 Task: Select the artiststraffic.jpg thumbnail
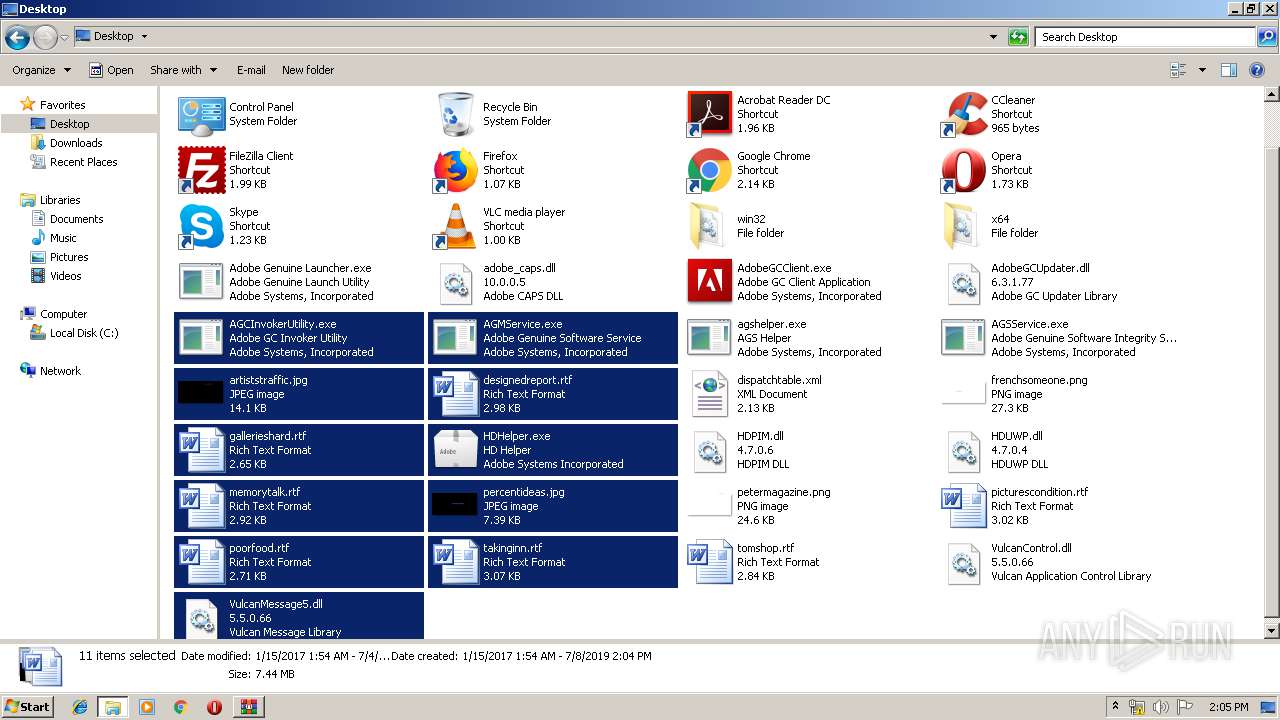pos(201,392)
